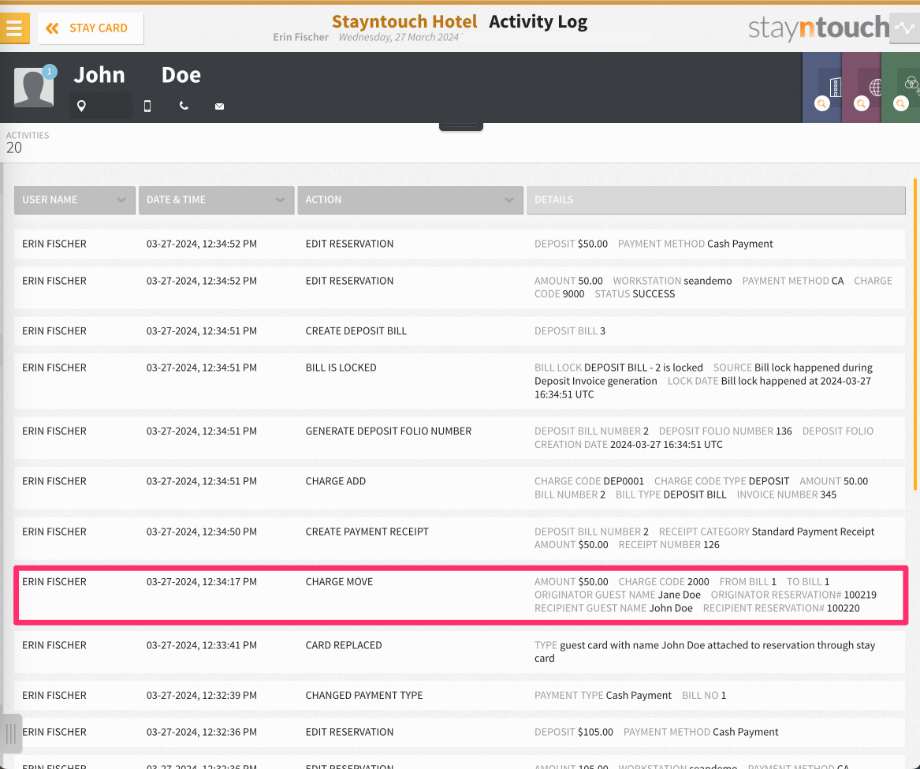
Task: Click the location pin icon under guest name
Action: coord(82,106)
